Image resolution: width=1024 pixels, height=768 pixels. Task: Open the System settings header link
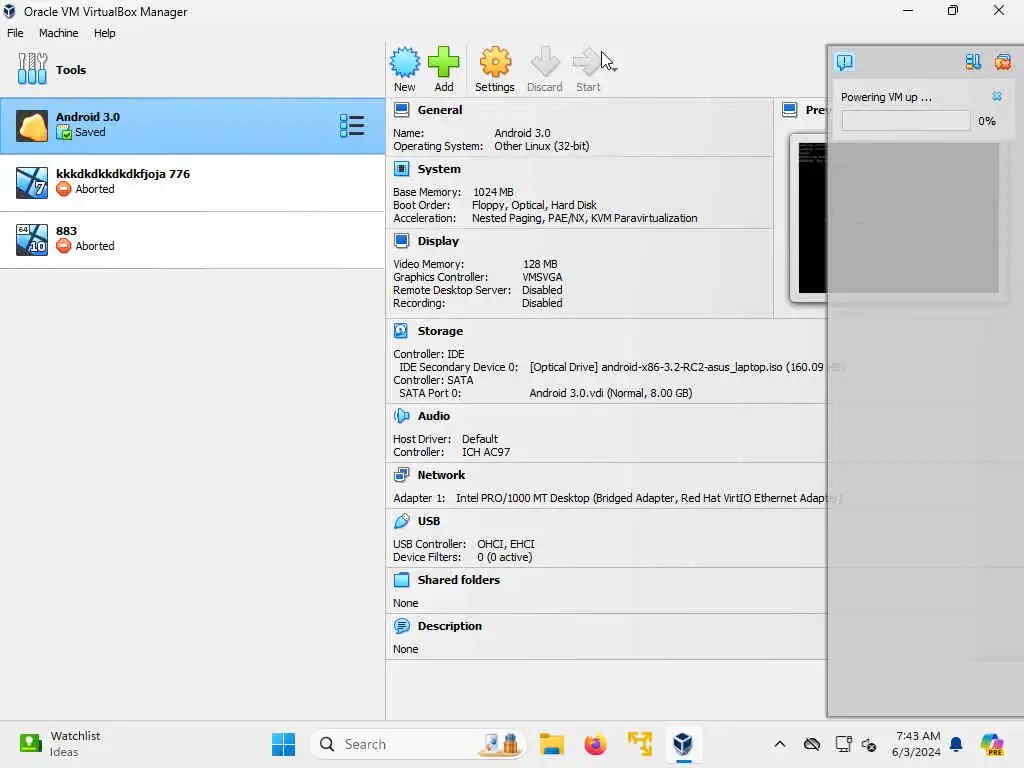pos(439,169)
